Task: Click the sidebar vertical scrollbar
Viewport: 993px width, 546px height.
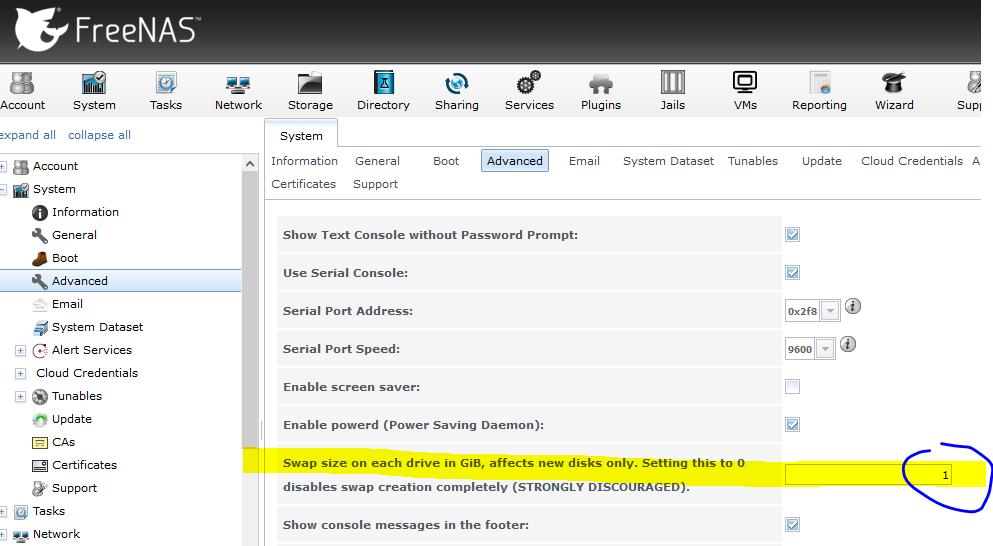Action: click(250, 310)
